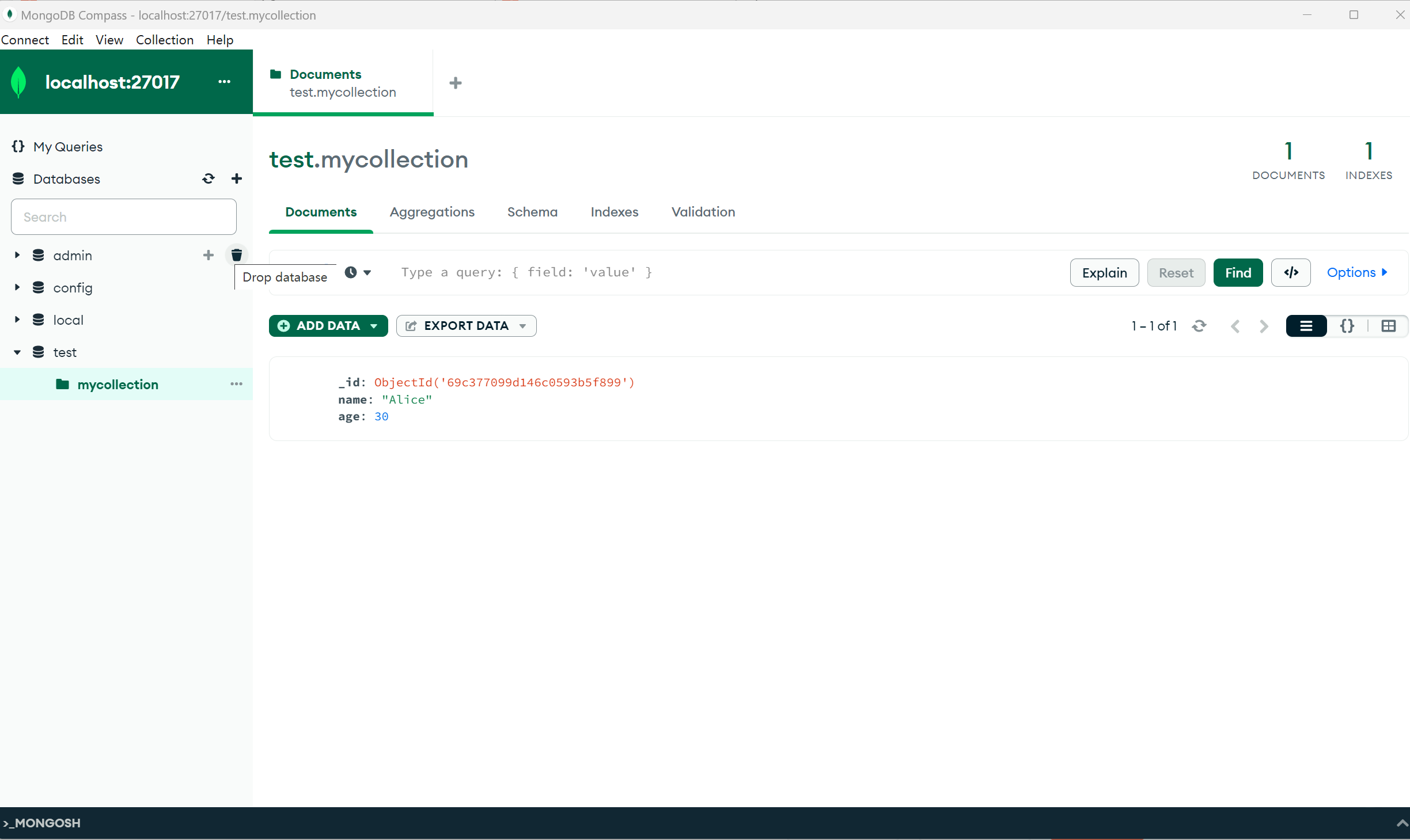
Task: Switch to the Aggregations tab
Action: click(432, 212)
